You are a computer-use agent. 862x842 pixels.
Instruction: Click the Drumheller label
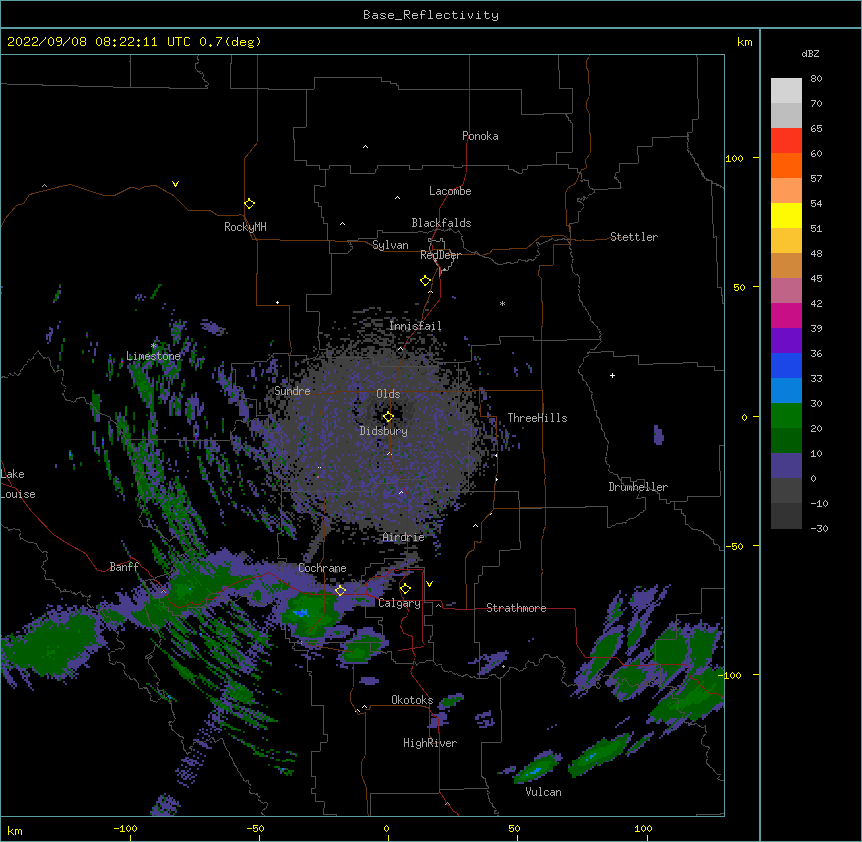(638, 487)
